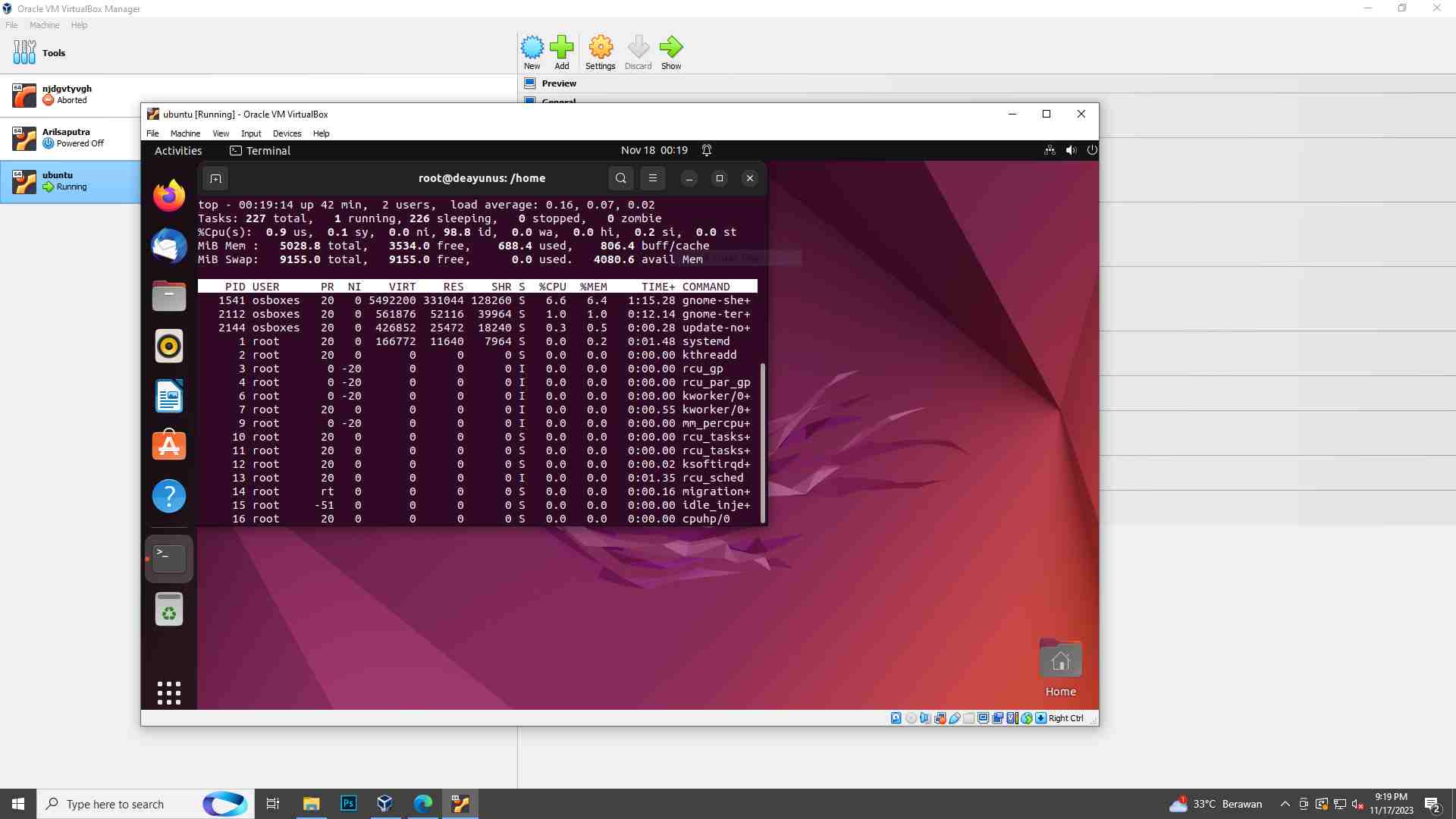The image size is (1456, 819).
Task: Open Machine menu in VirtualBox Manager
Action: coord(44,25)
